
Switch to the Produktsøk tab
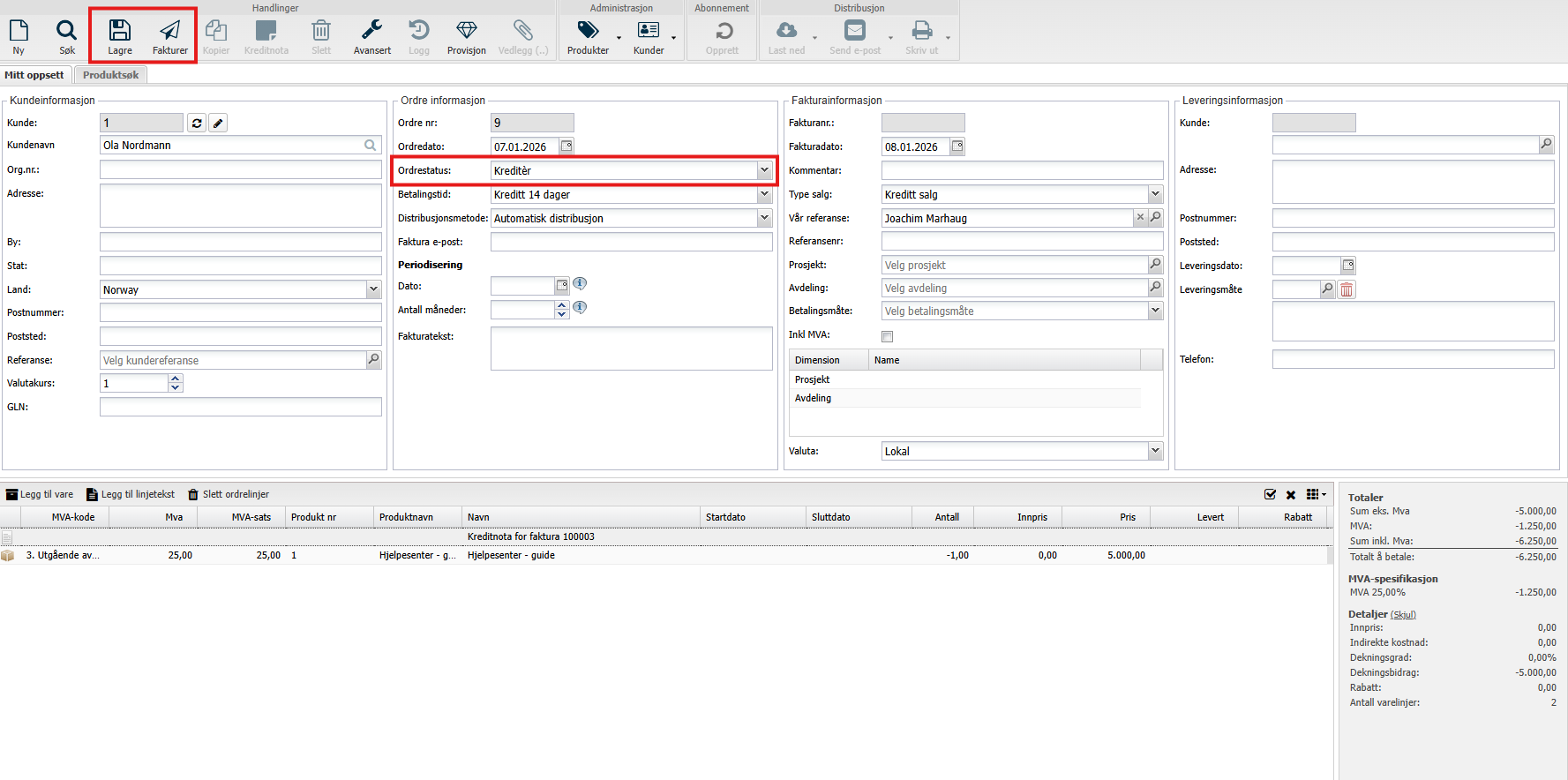(x=110, y=75)
